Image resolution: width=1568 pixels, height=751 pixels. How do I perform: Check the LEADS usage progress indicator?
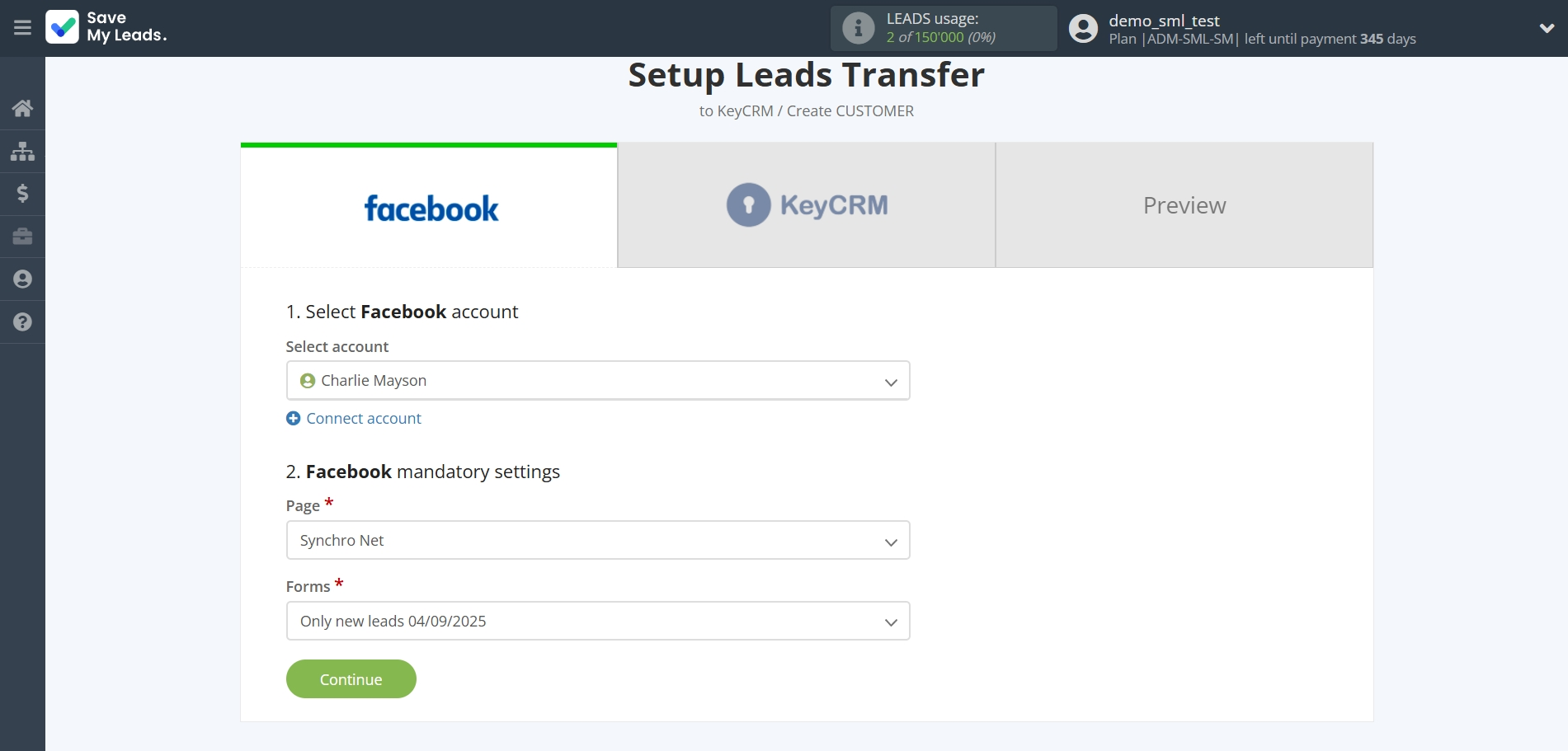click(940, 37)
